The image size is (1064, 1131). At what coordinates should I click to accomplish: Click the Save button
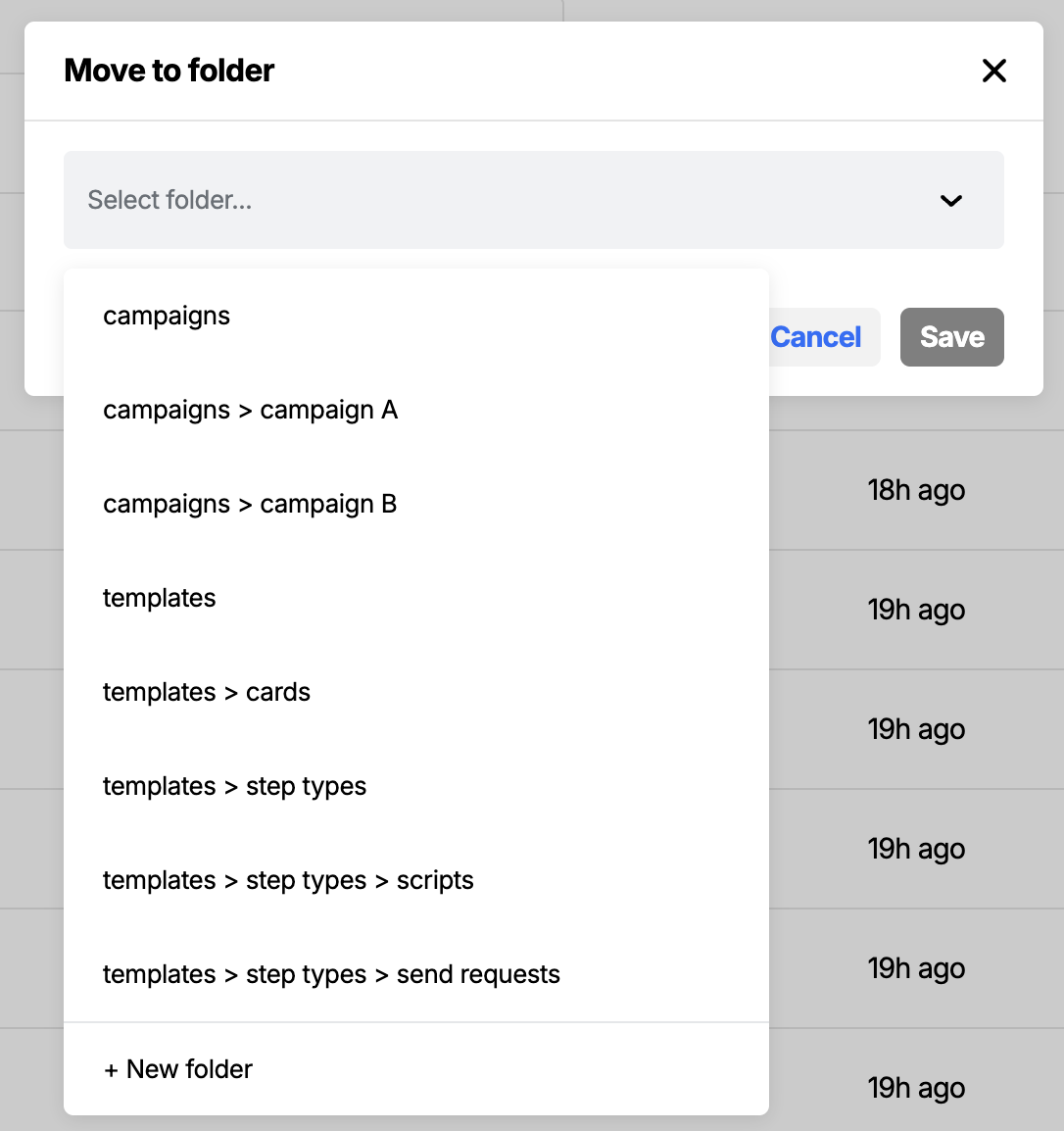click(x=951, y=336)
